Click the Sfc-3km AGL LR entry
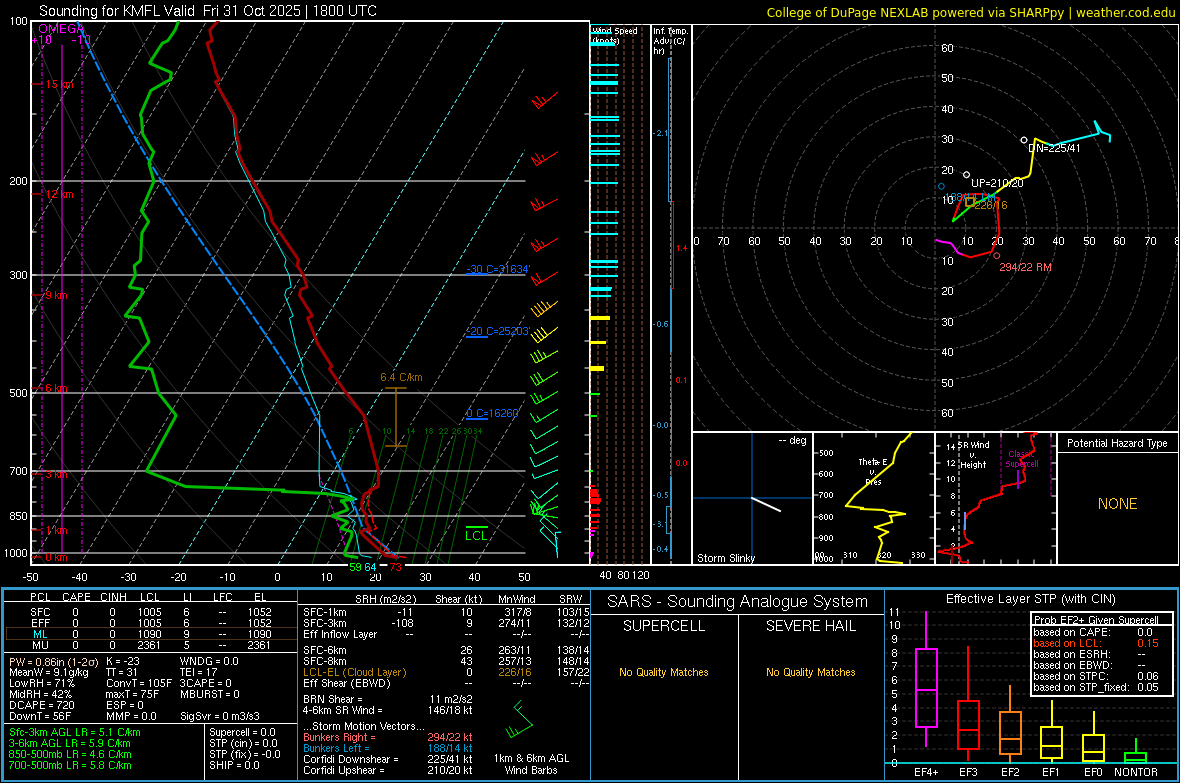 point(75,732)
